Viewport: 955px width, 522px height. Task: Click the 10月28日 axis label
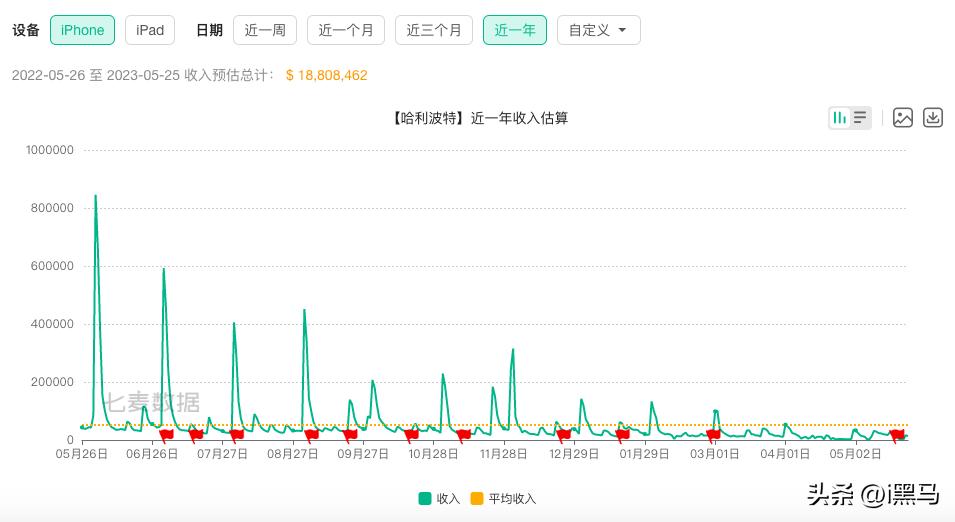(433, 454)
